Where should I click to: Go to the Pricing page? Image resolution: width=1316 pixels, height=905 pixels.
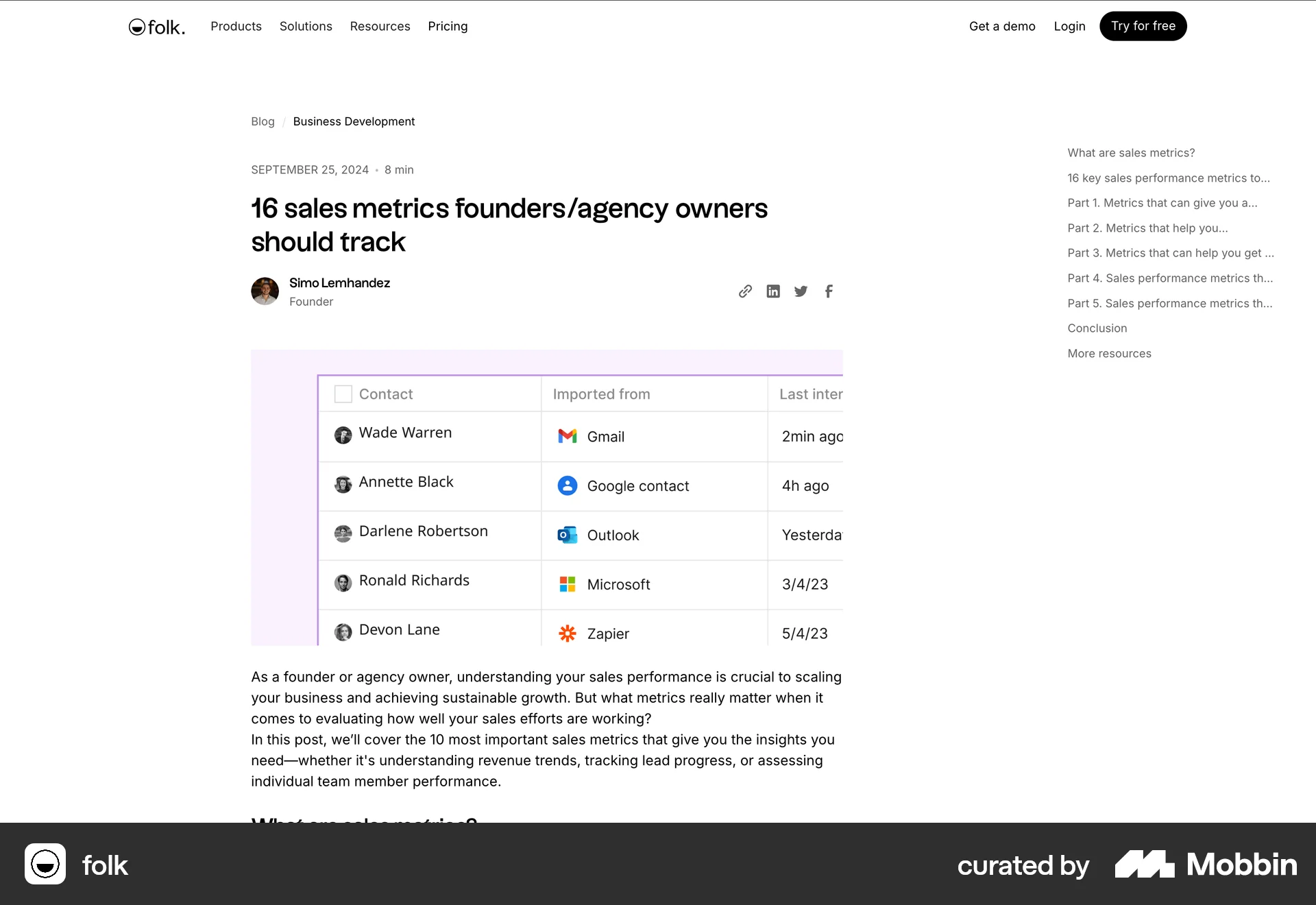pos(448,26)
